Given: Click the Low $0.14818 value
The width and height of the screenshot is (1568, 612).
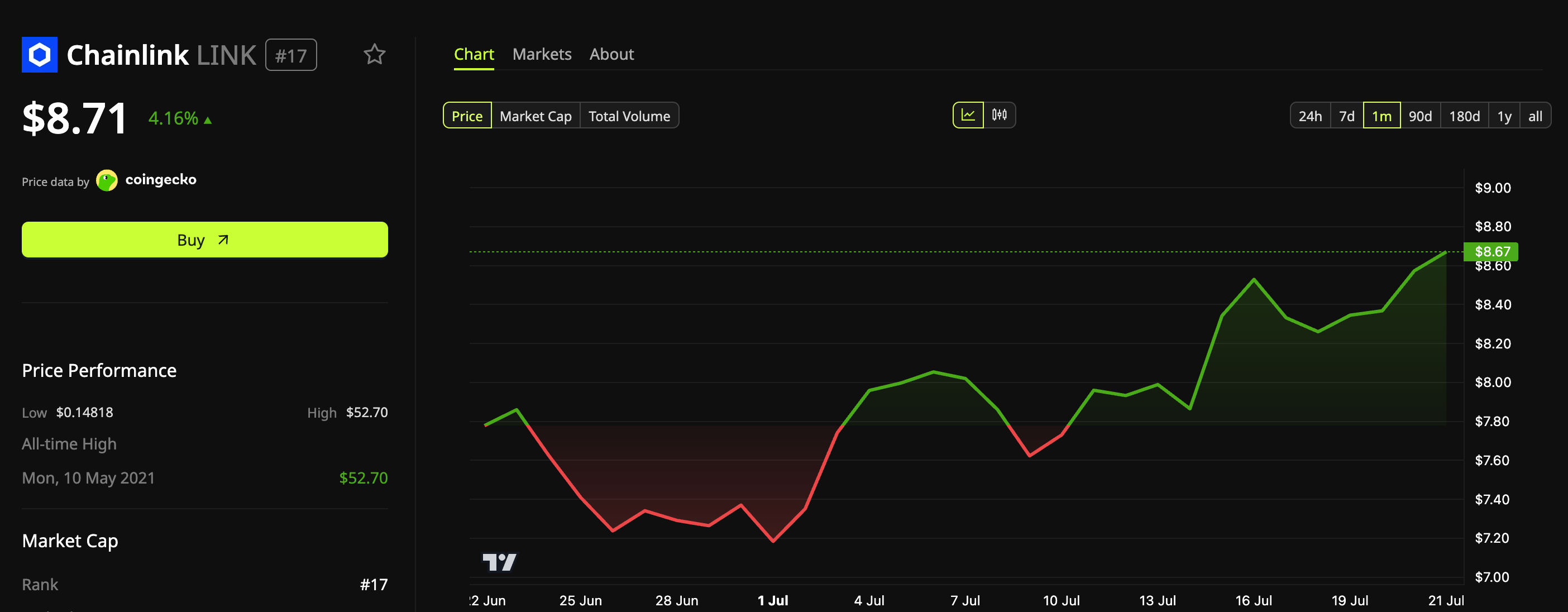Looking at the screenshot, I should (85, 412).
